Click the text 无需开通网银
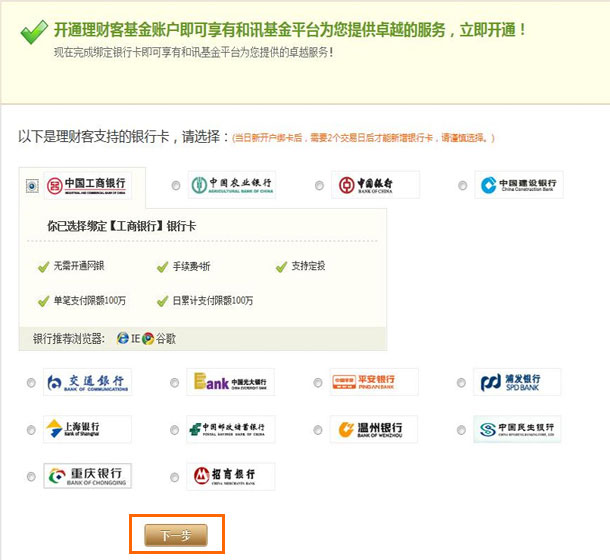The image size is (610, 560). coord(79,266)
